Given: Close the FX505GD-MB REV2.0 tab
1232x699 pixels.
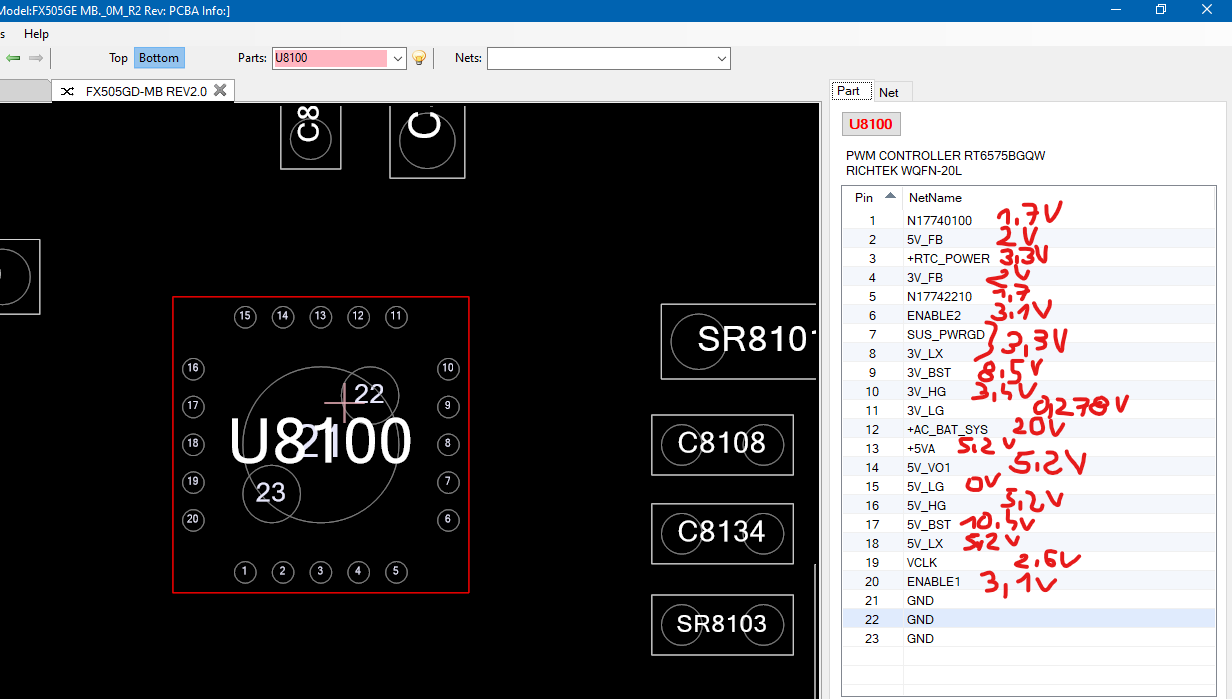Looking at the screenshot, I should click(x=220, y=91).
